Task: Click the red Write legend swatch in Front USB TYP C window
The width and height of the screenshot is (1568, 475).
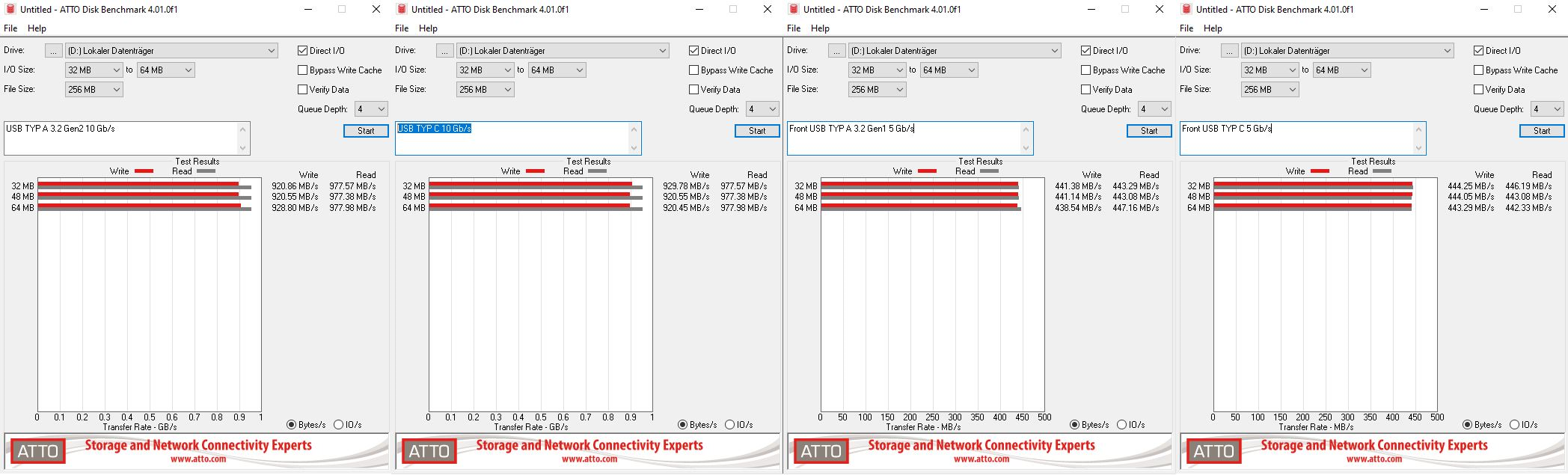Action: [x=1320, y=171]
